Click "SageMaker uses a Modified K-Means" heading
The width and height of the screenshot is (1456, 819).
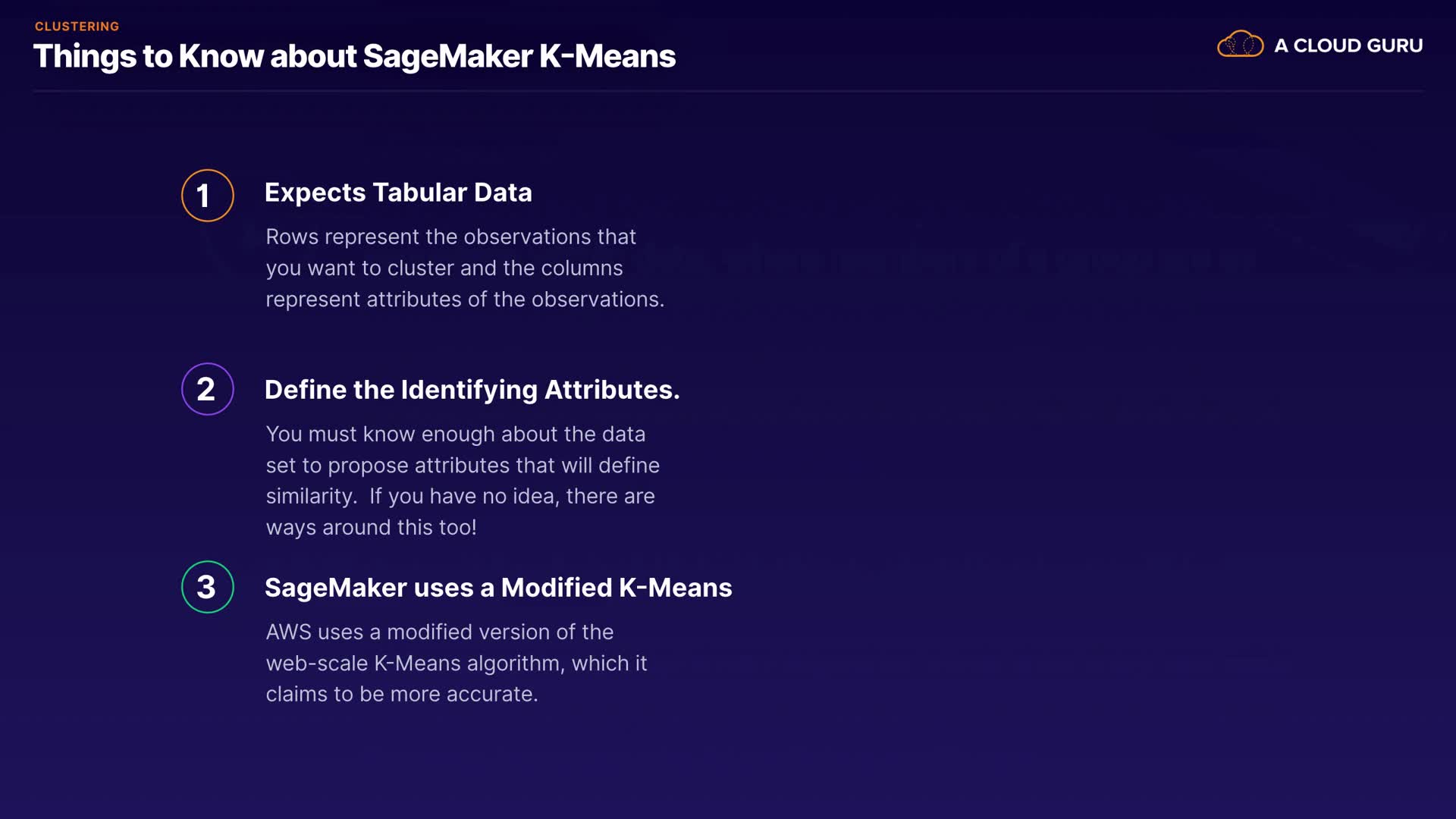(498, 588)
